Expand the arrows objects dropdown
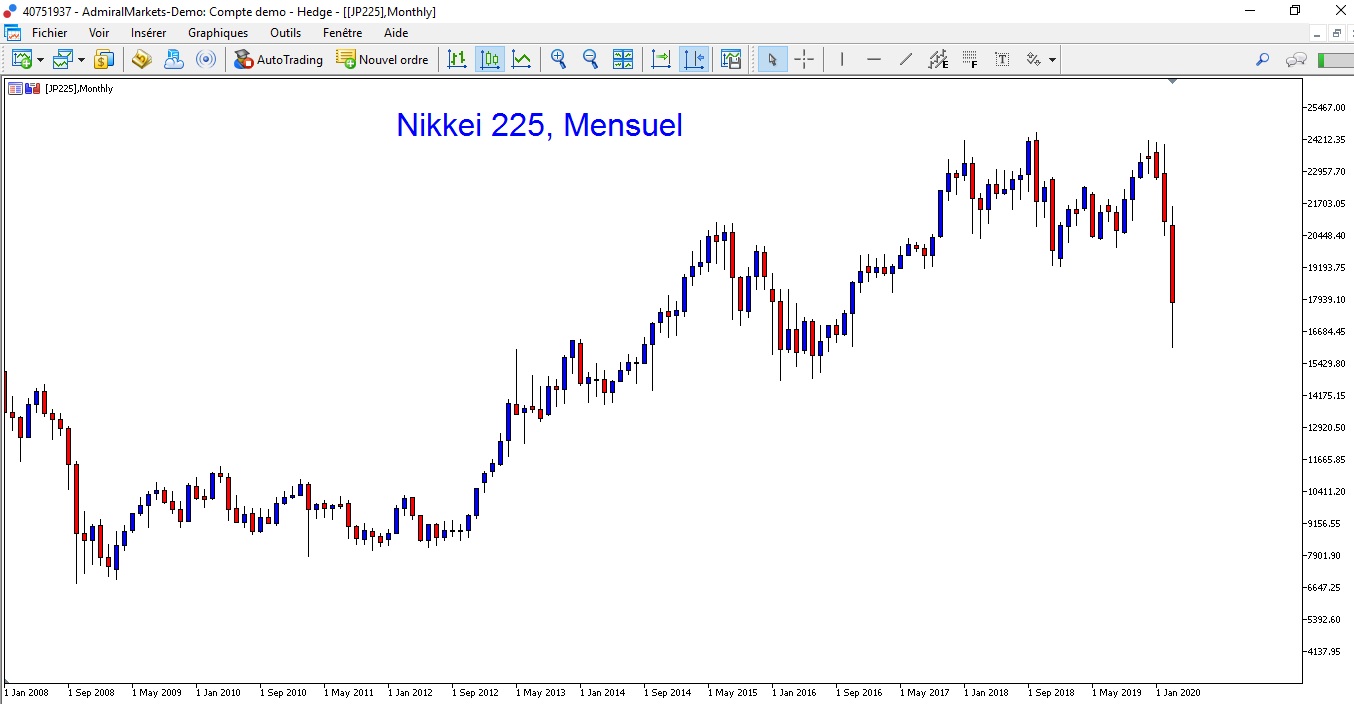This screenshot has width=1354, height=704. (1053, 60)
